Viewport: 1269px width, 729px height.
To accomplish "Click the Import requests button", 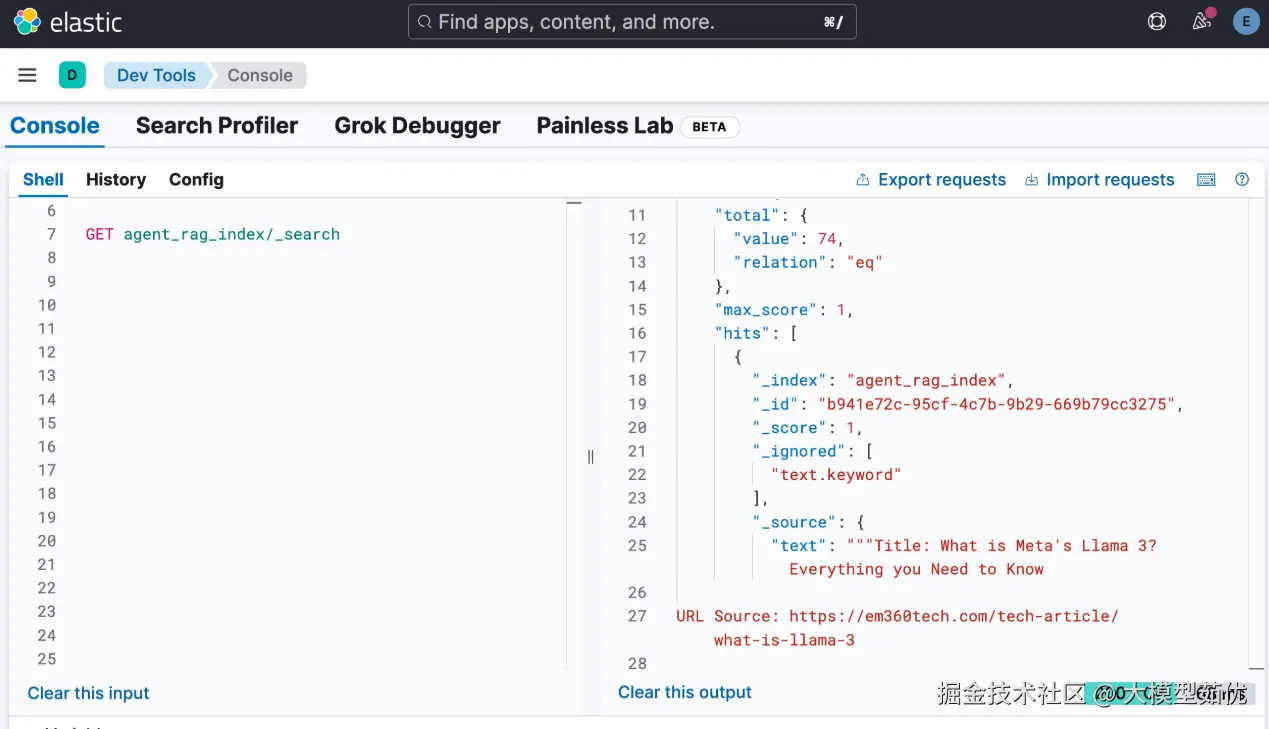I will click(x=1099, y=180).
